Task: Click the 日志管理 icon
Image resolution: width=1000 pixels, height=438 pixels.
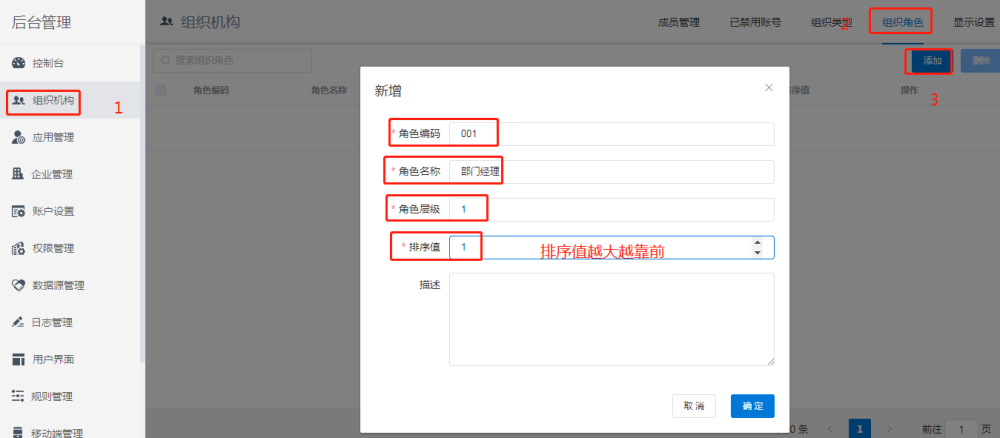Action: [18, 322]
